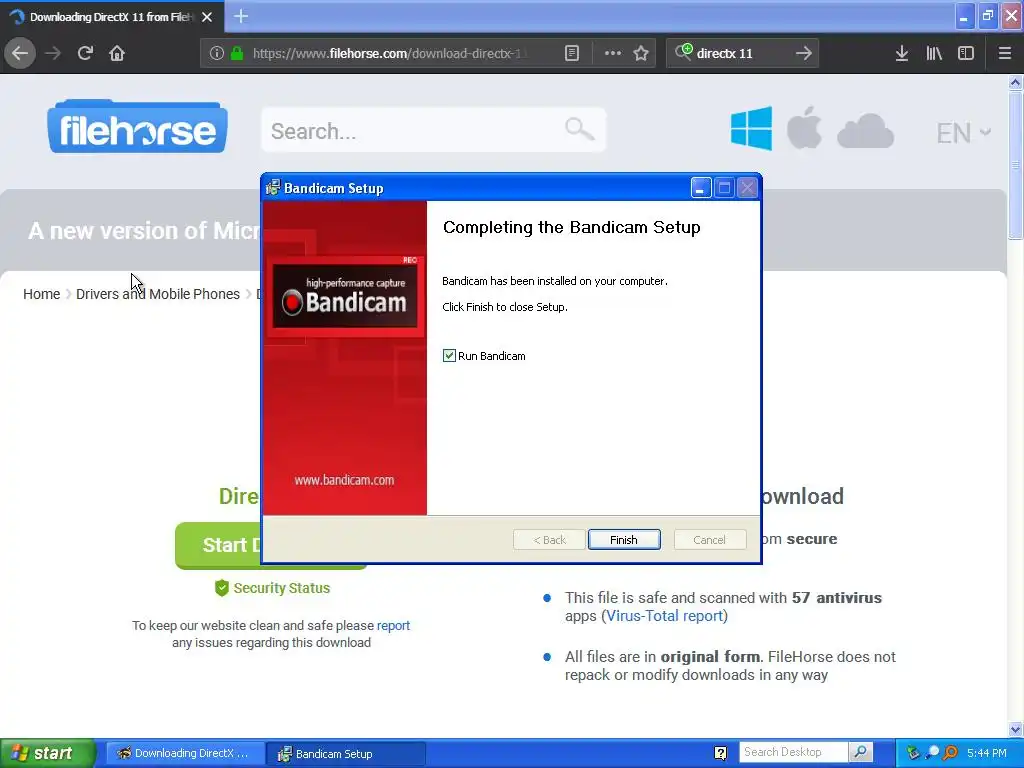Click www.bandicam.com text in setup banner
The image size is (1024, 768).
[344, 480]
